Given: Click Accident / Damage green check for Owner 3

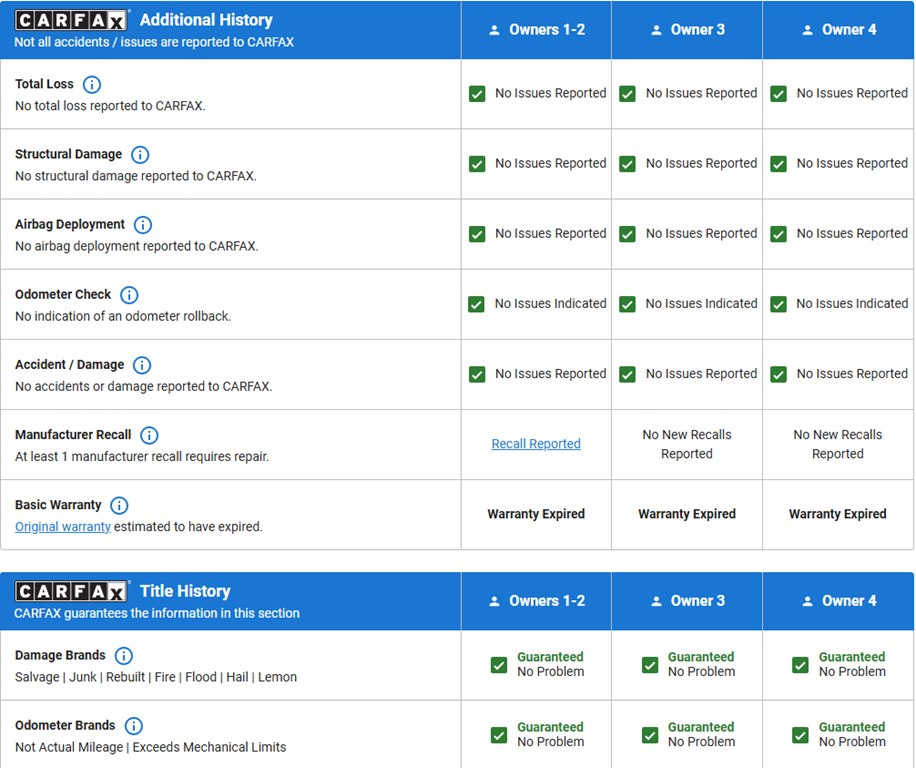Looking at the screenshot, I should [627, 374].
